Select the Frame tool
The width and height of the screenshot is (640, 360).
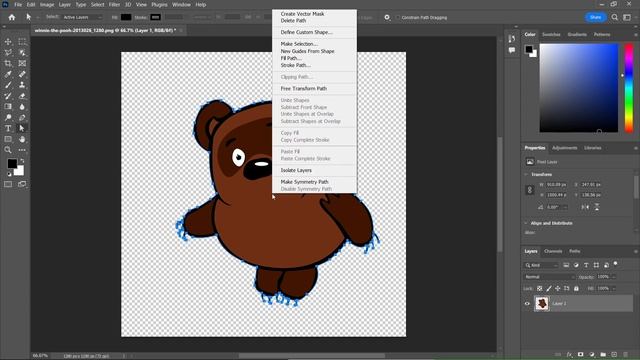click(22, 63)
